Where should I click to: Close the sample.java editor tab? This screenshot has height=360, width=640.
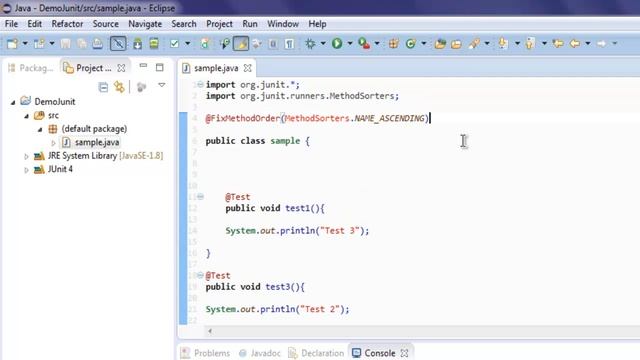pos(247,68)
